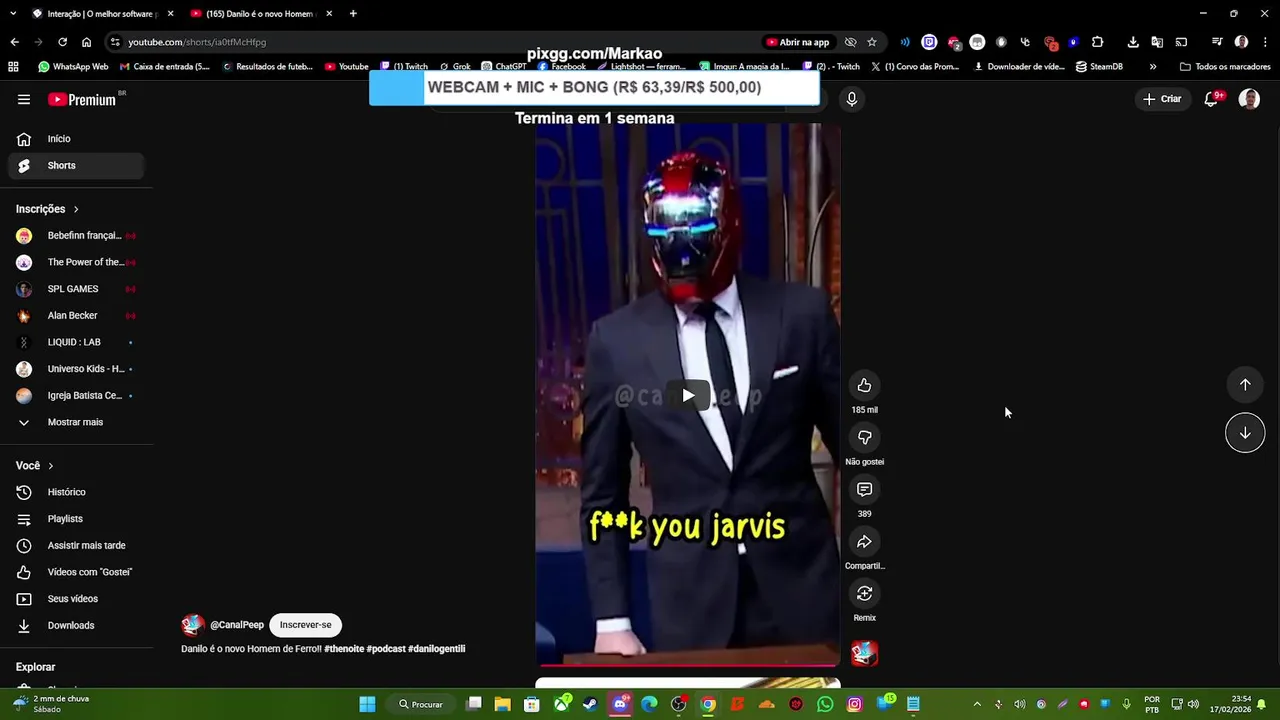This screenshot has width=1280, height=720.
Task: Click the cast screen icon
Action: coord(1181,42)
